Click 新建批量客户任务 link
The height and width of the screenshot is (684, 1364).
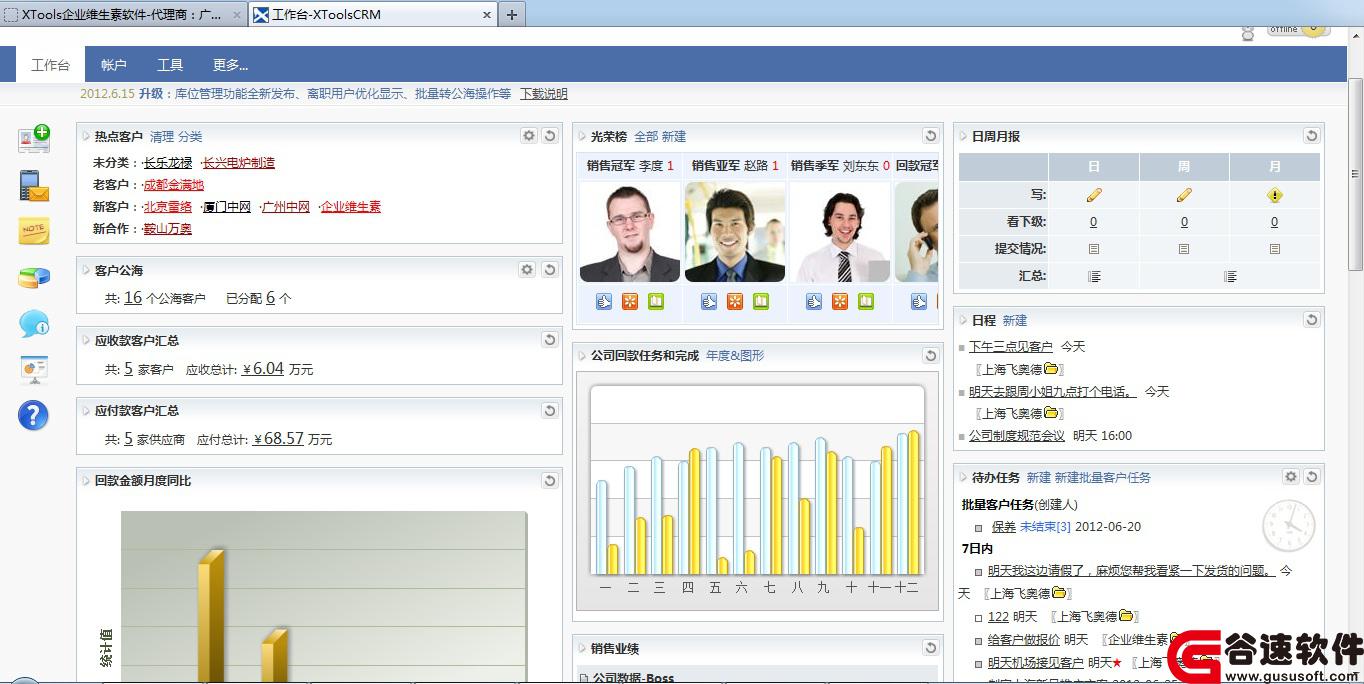1103,477
